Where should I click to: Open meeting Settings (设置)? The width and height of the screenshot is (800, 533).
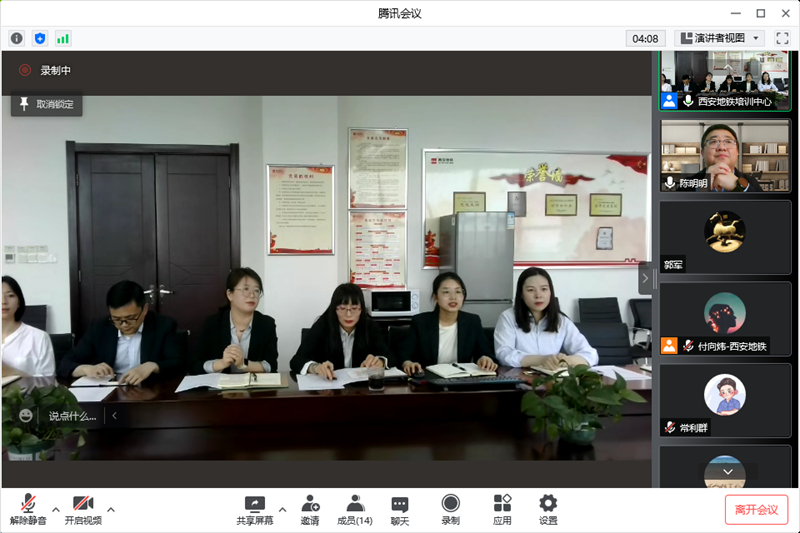click(548, 510)
